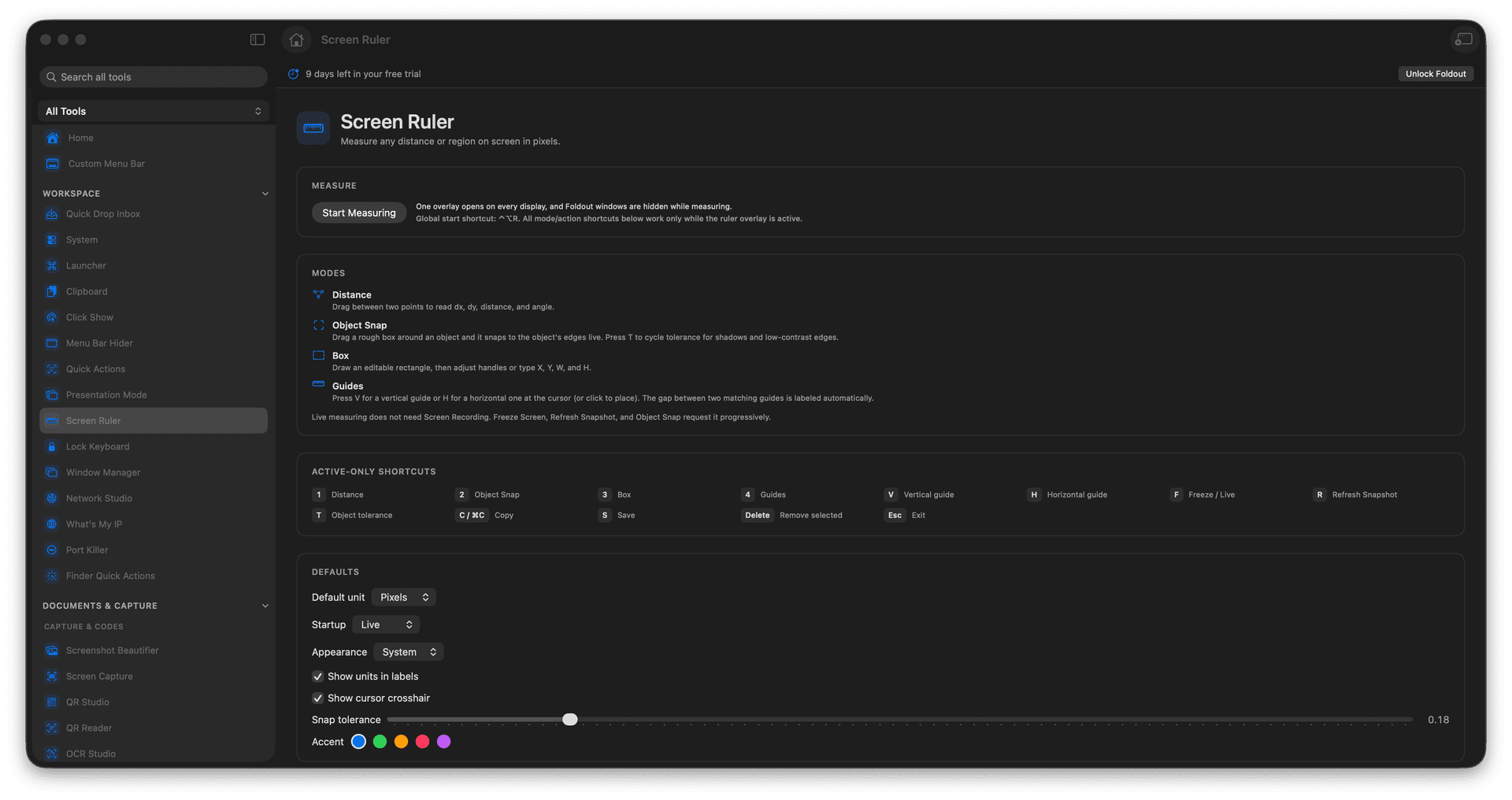Click the Box mode rectangle icon
Image resolution: width=1512 pixels, height=800 pixels.
click(x=318, y=356)
